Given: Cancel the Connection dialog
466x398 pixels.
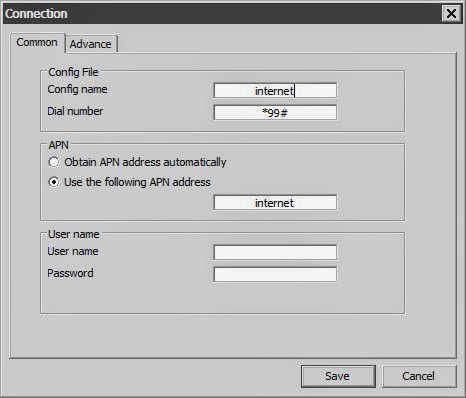Looking at the screenshot, I should [419, 376].
